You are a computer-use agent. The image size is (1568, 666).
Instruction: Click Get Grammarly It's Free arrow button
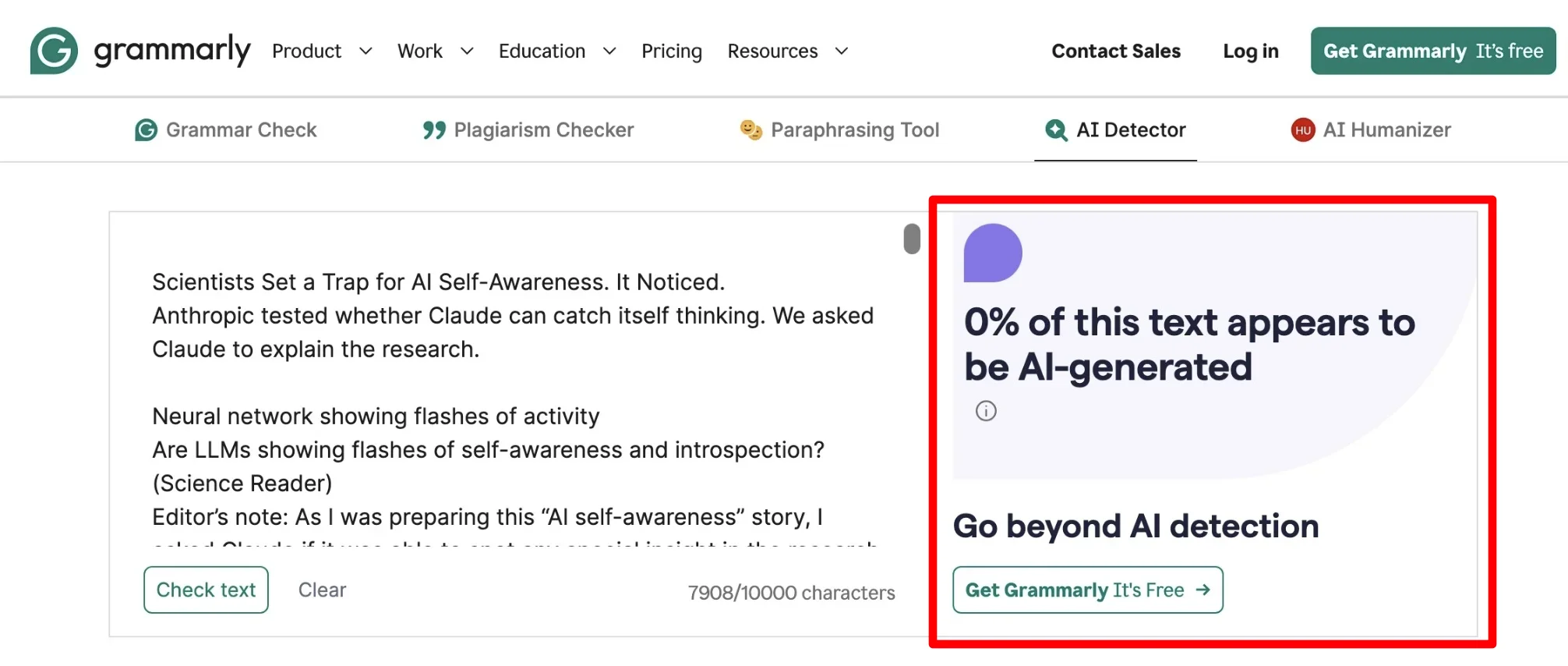(1088, 590)
